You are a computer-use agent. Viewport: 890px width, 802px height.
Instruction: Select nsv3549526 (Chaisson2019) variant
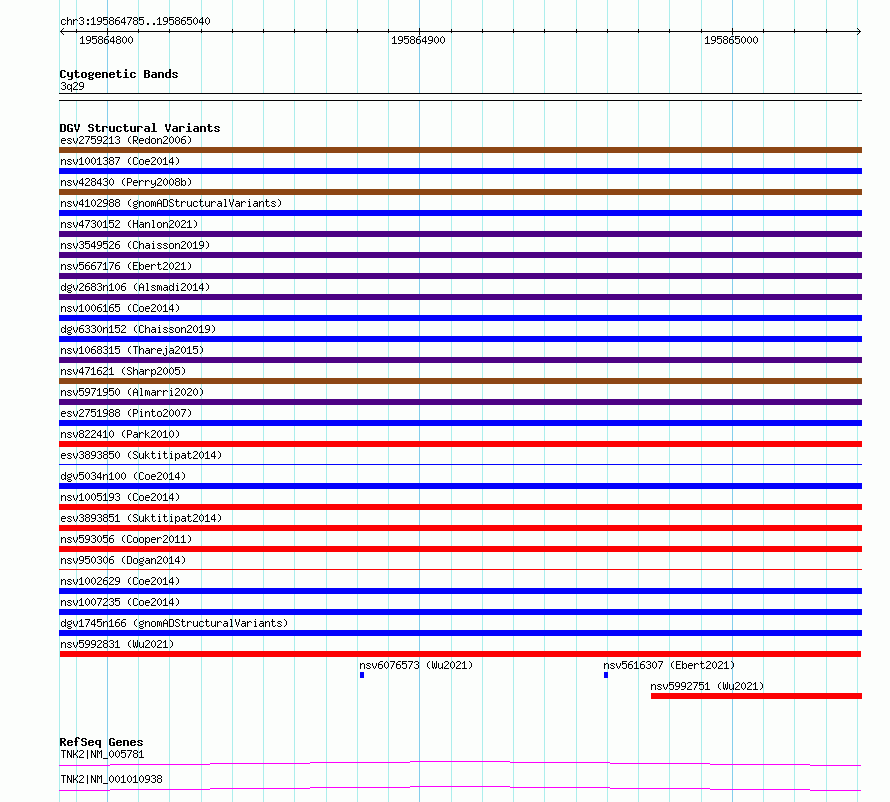(135, 245)
